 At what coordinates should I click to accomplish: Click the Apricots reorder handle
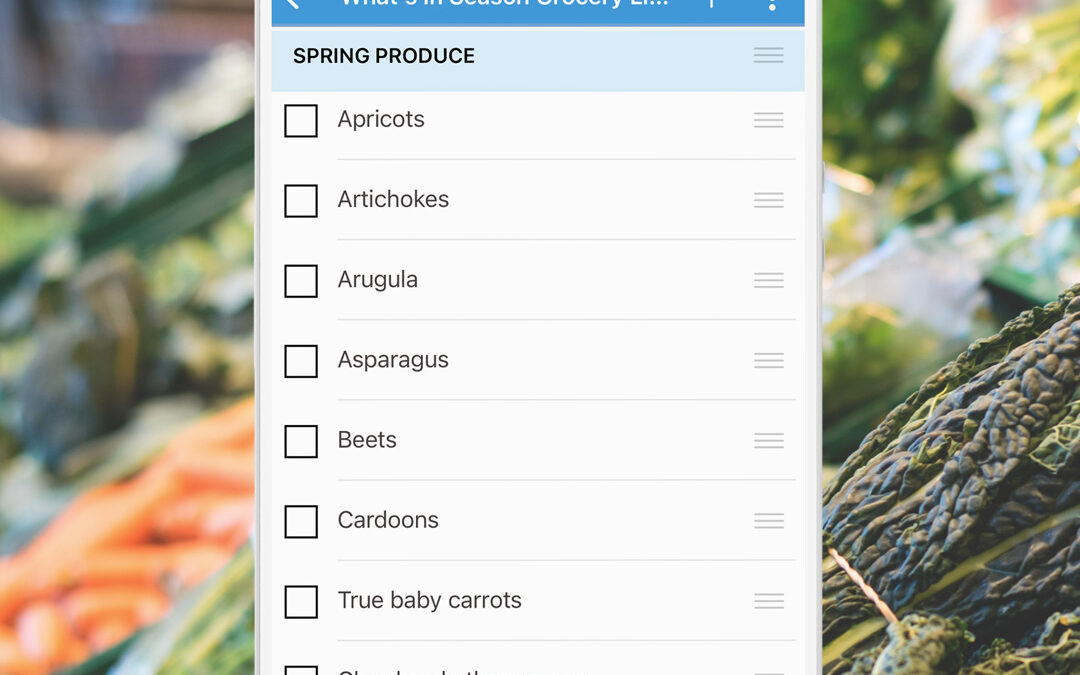(x=769, y=121)
